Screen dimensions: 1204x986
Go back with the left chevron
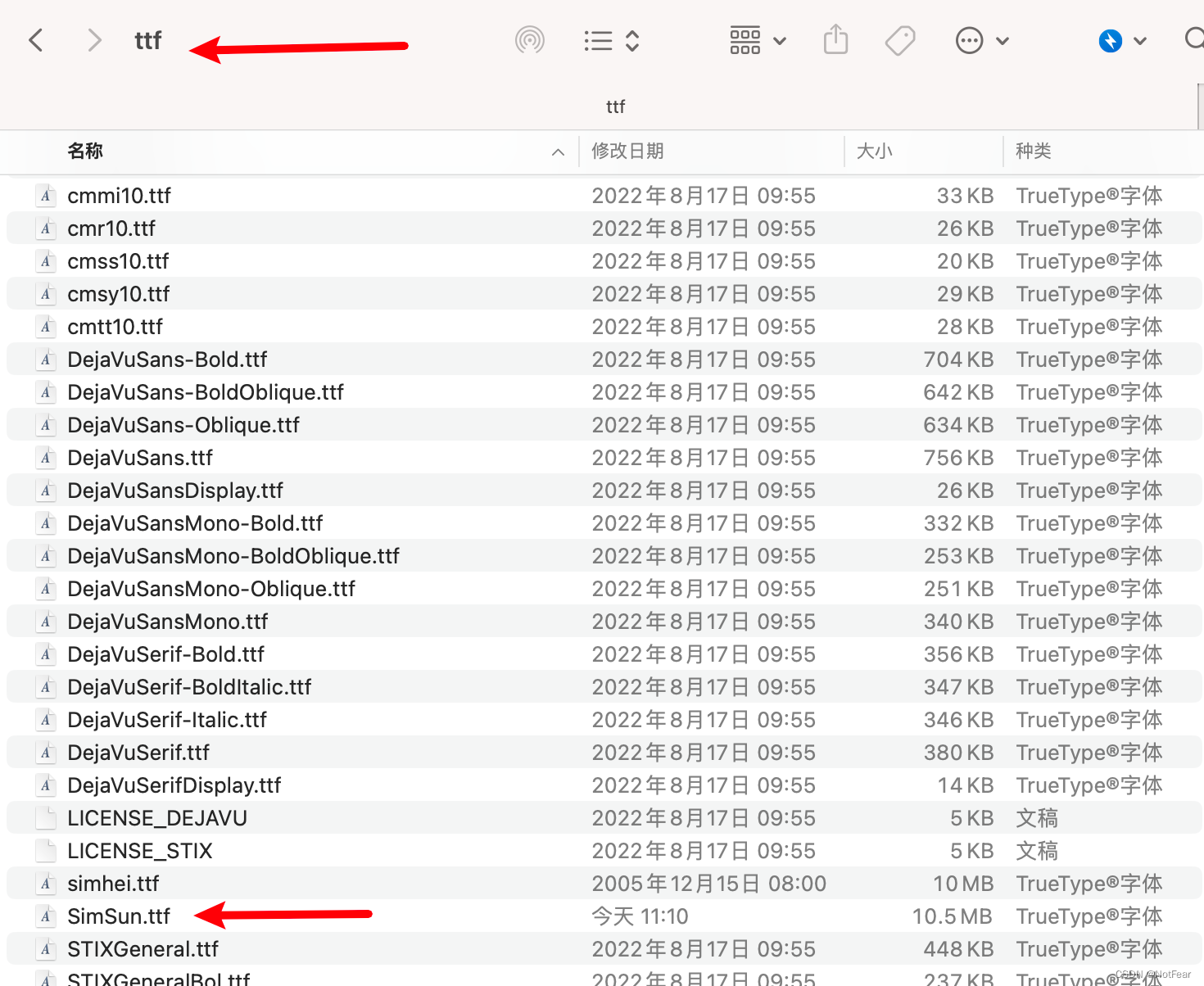point(36,40)
